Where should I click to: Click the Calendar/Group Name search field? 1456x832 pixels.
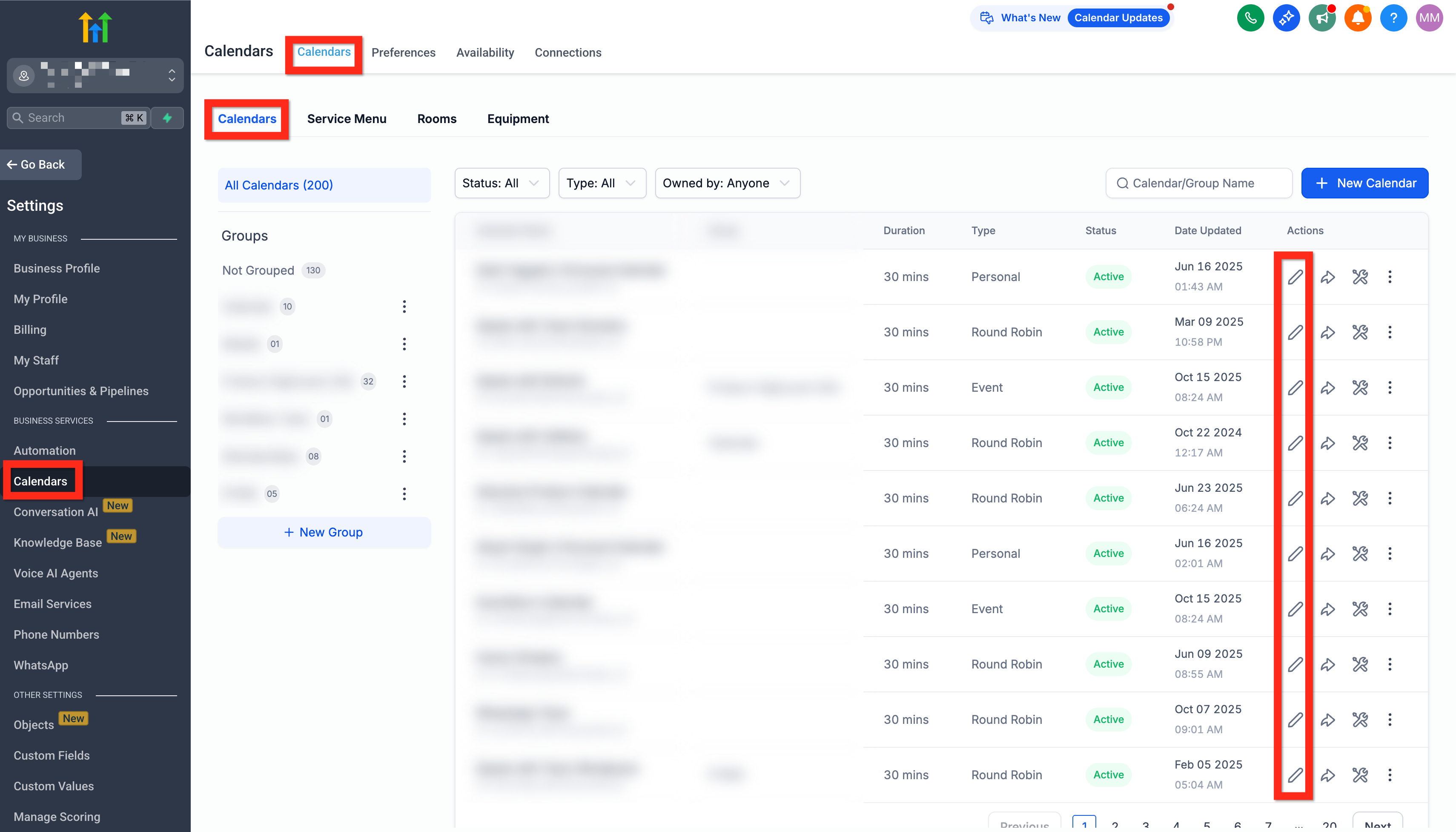coord(1198,184)
